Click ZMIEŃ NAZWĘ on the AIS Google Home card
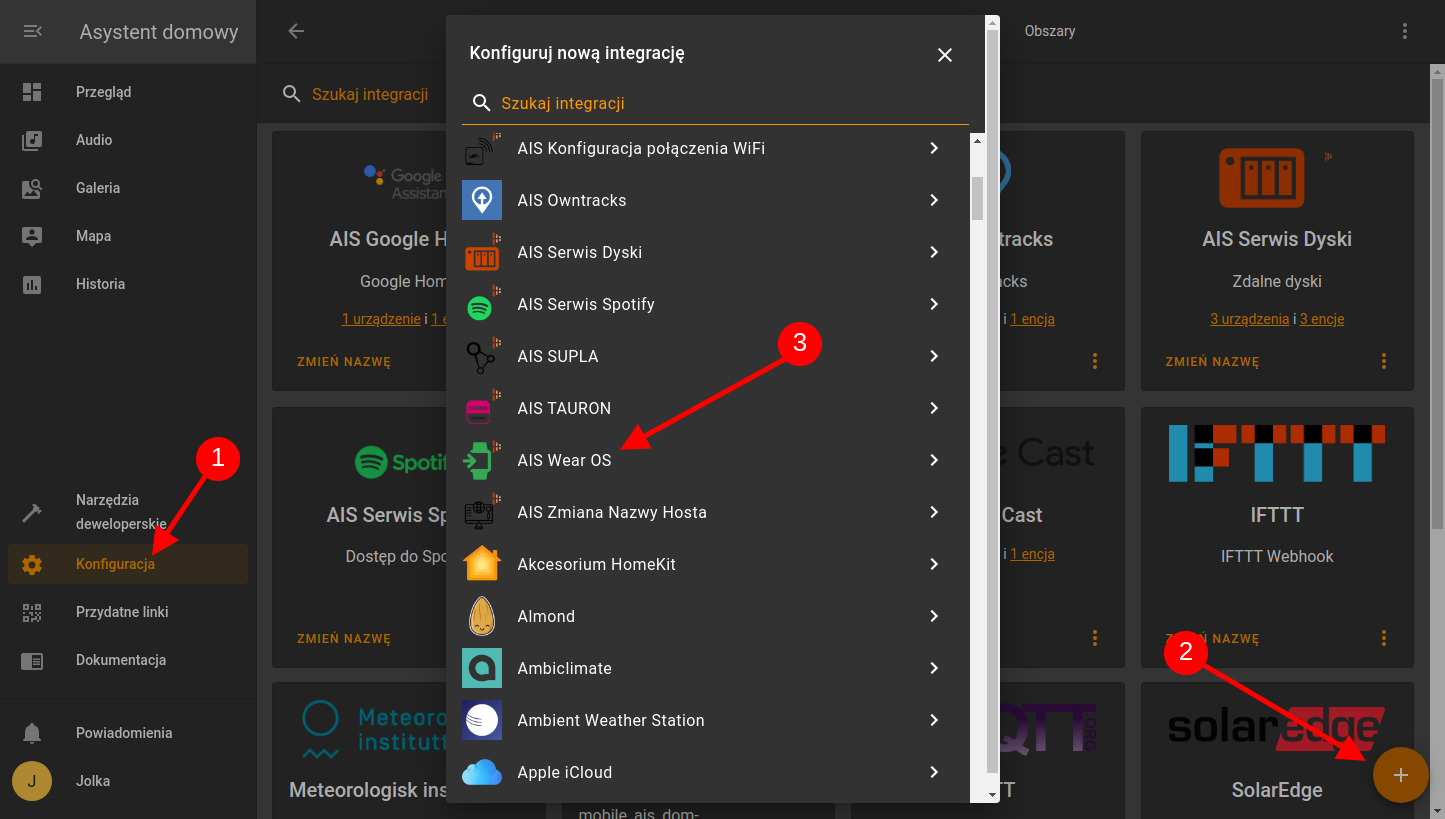Viewport: 1445px width, 819px height. [344, 362]
